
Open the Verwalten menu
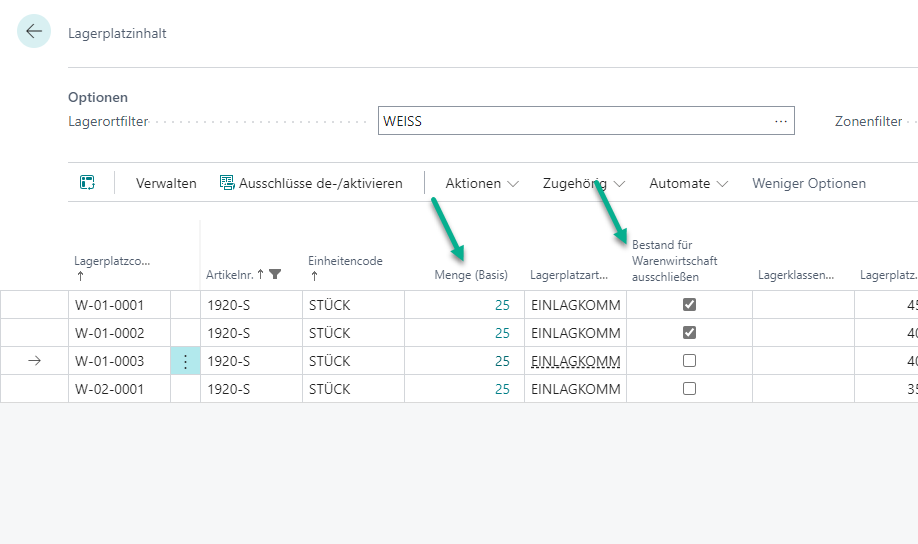tap(166, 183)
